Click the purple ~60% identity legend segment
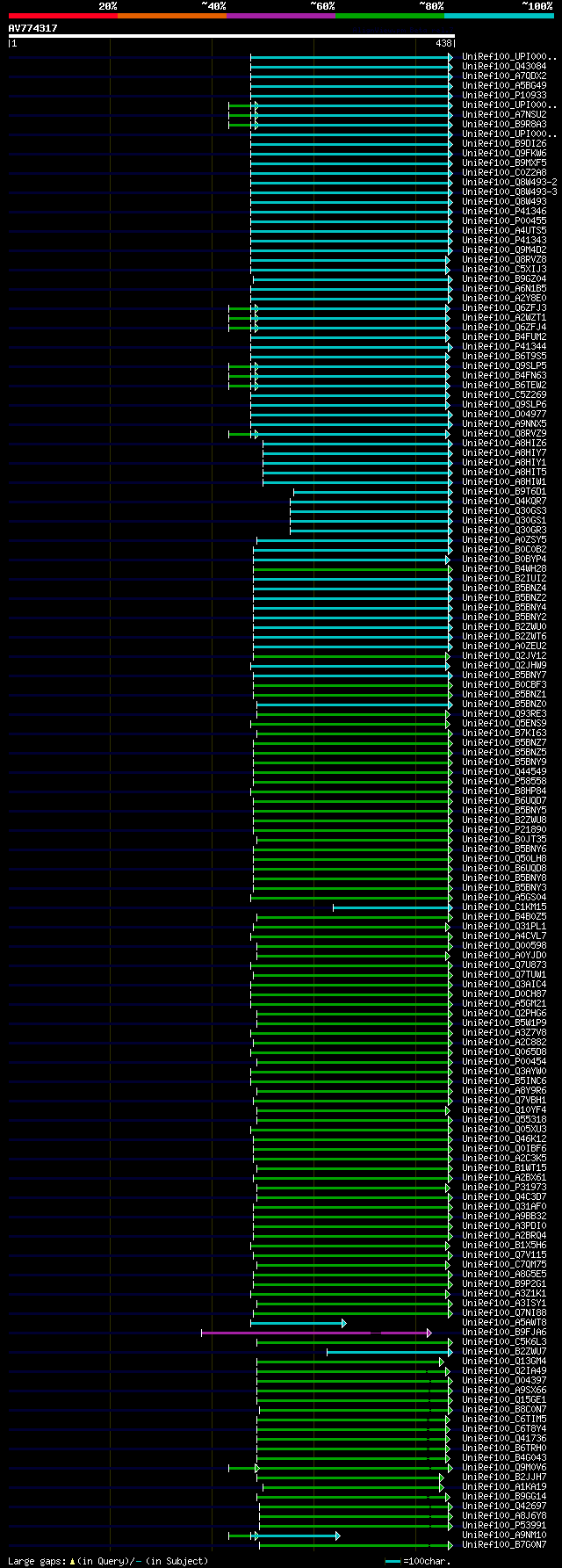 coord(280,16)
